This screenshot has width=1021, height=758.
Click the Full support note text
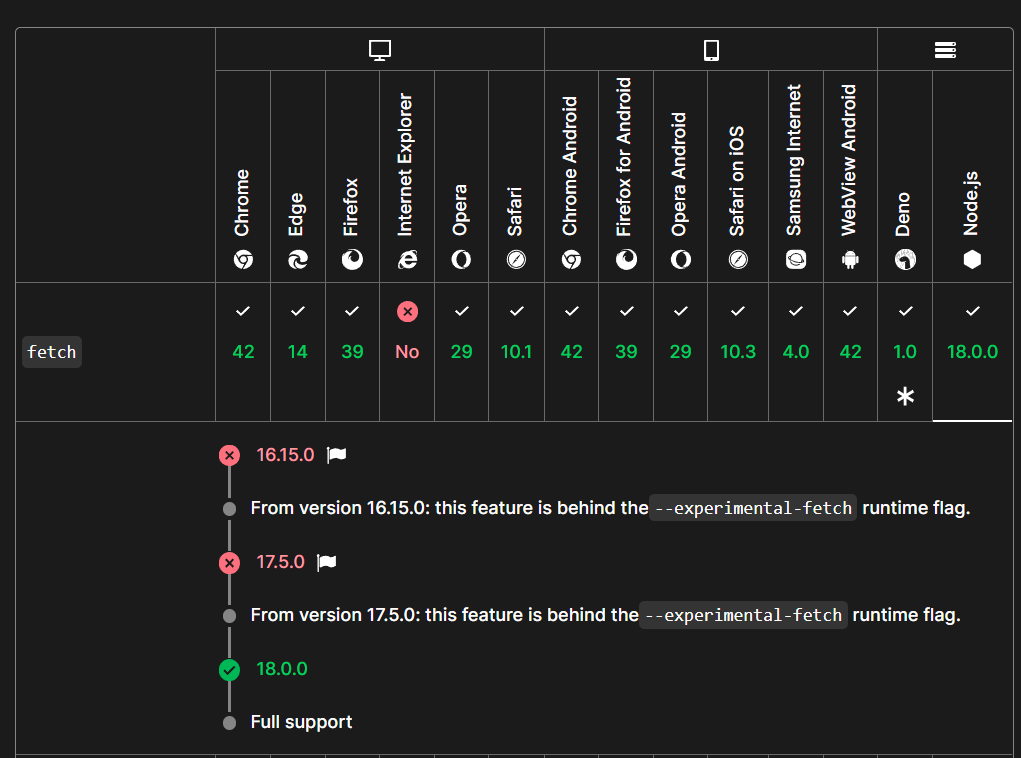pyautogui.click(x=301, y=722)
